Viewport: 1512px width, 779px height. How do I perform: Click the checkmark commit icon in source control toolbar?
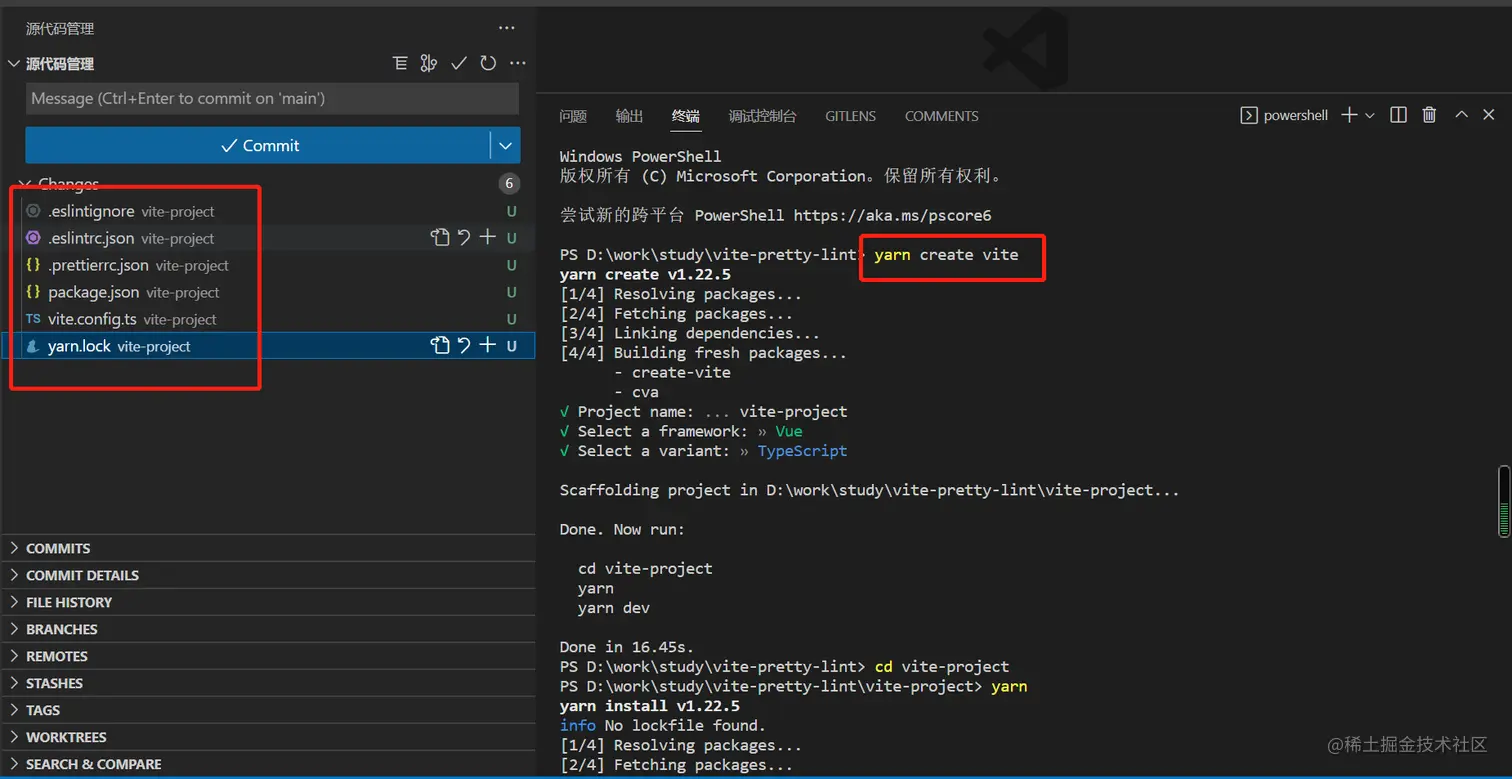(x=459, y=64)
